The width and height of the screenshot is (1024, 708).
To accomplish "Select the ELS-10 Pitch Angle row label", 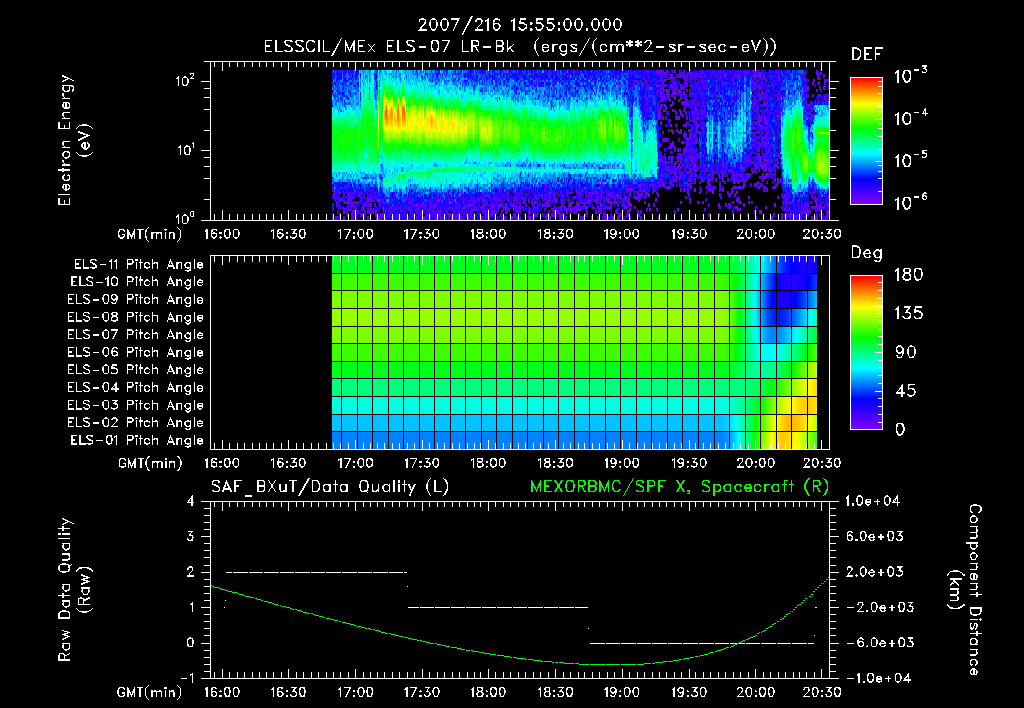I will tap(137, 282).
